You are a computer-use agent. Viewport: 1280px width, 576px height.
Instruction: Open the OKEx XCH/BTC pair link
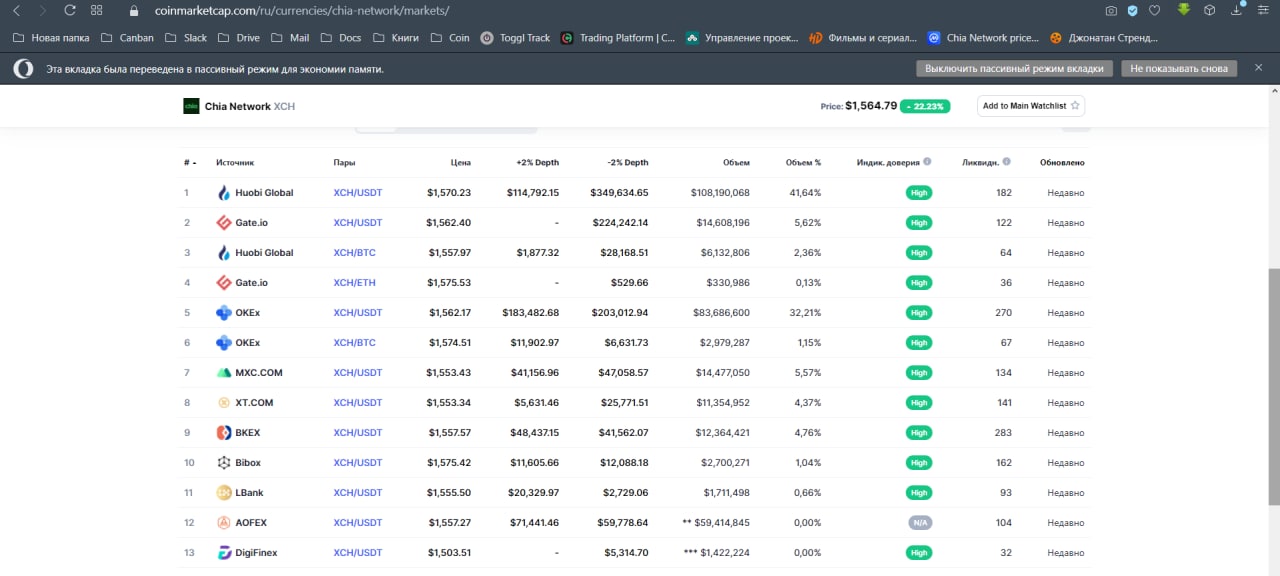pyautogui.click(x=354, y=343)
